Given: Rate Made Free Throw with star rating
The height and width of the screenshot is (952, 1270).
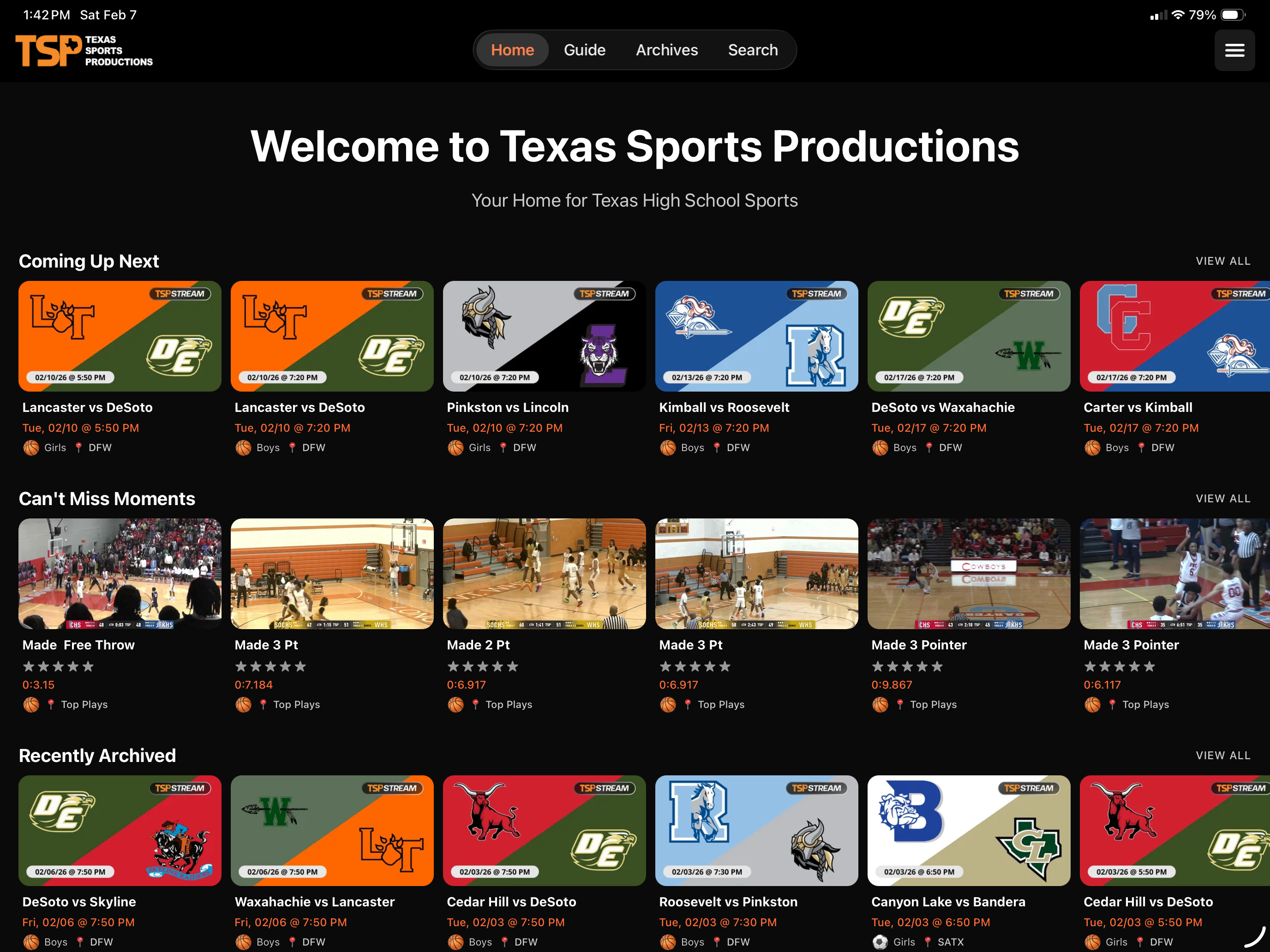Looking at the screenshot, I should (58, 666).
